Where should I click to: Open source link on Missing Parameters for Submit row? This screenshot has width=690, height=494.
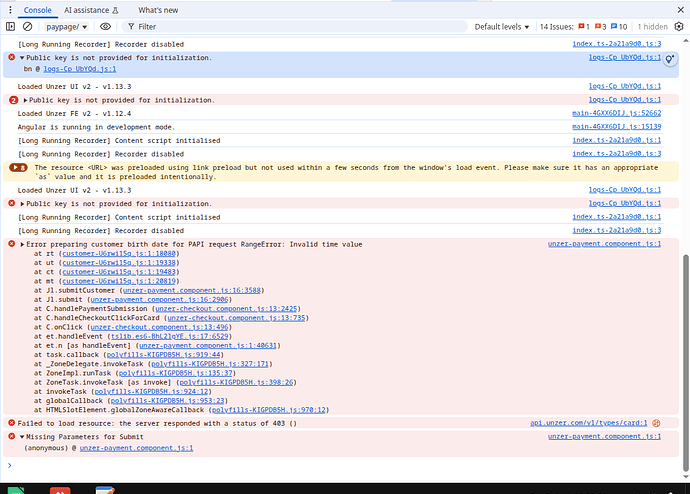pos(604,436)
